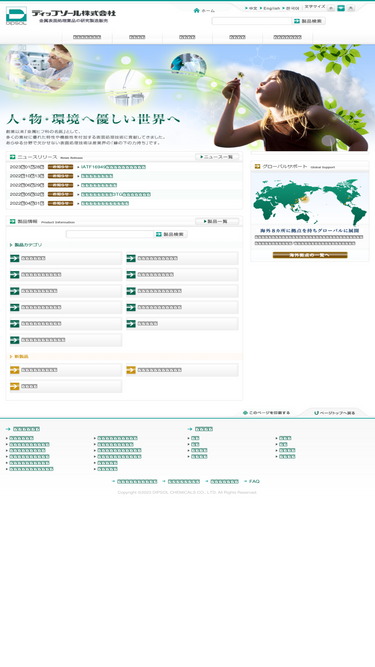375x667 pixels.
Task: Click the home icon in header
Action: point(196,10)
